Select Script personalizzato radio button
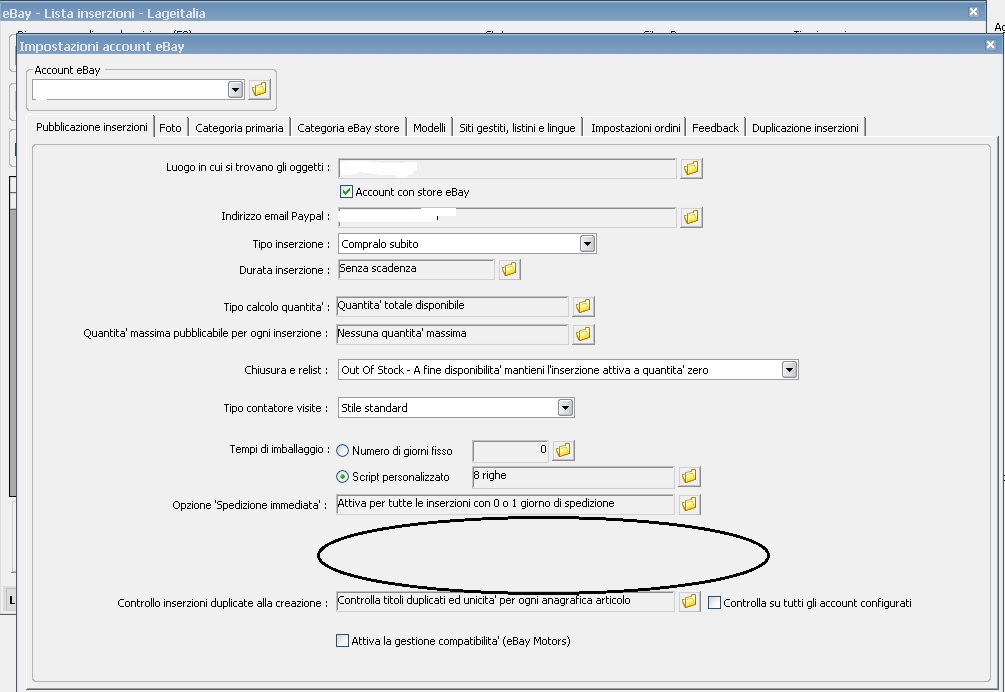The image size is (1005, 692). pos(343,477)
